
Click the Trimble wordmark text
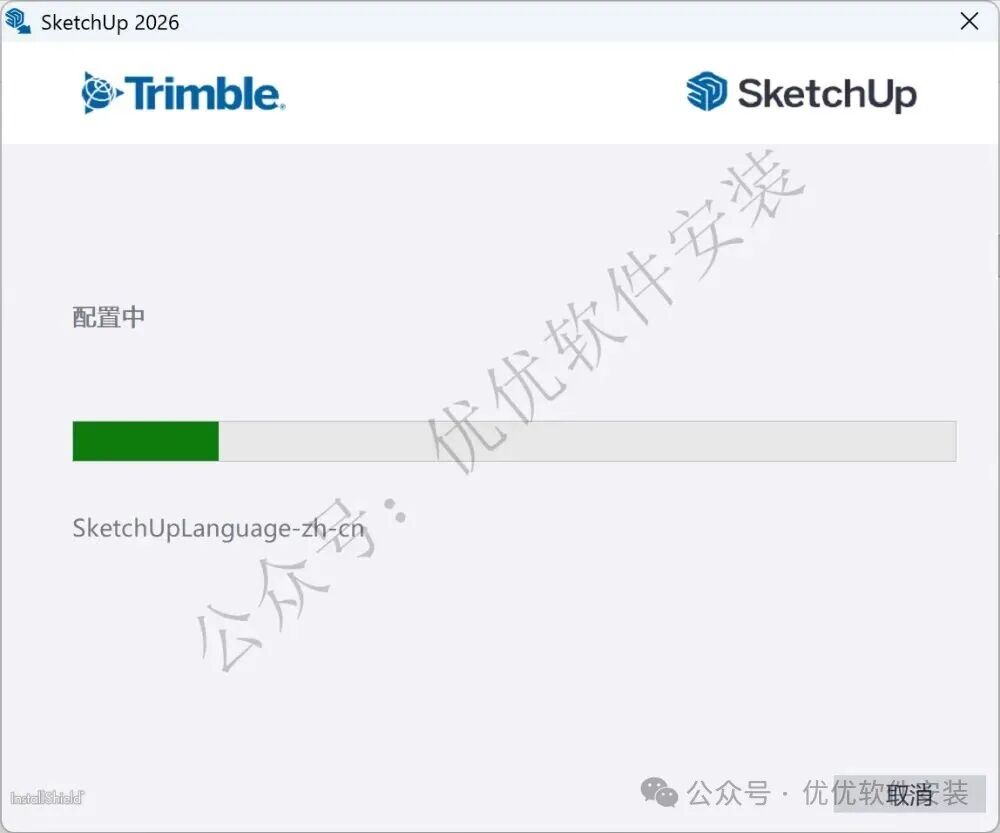(x=204, y=94)
